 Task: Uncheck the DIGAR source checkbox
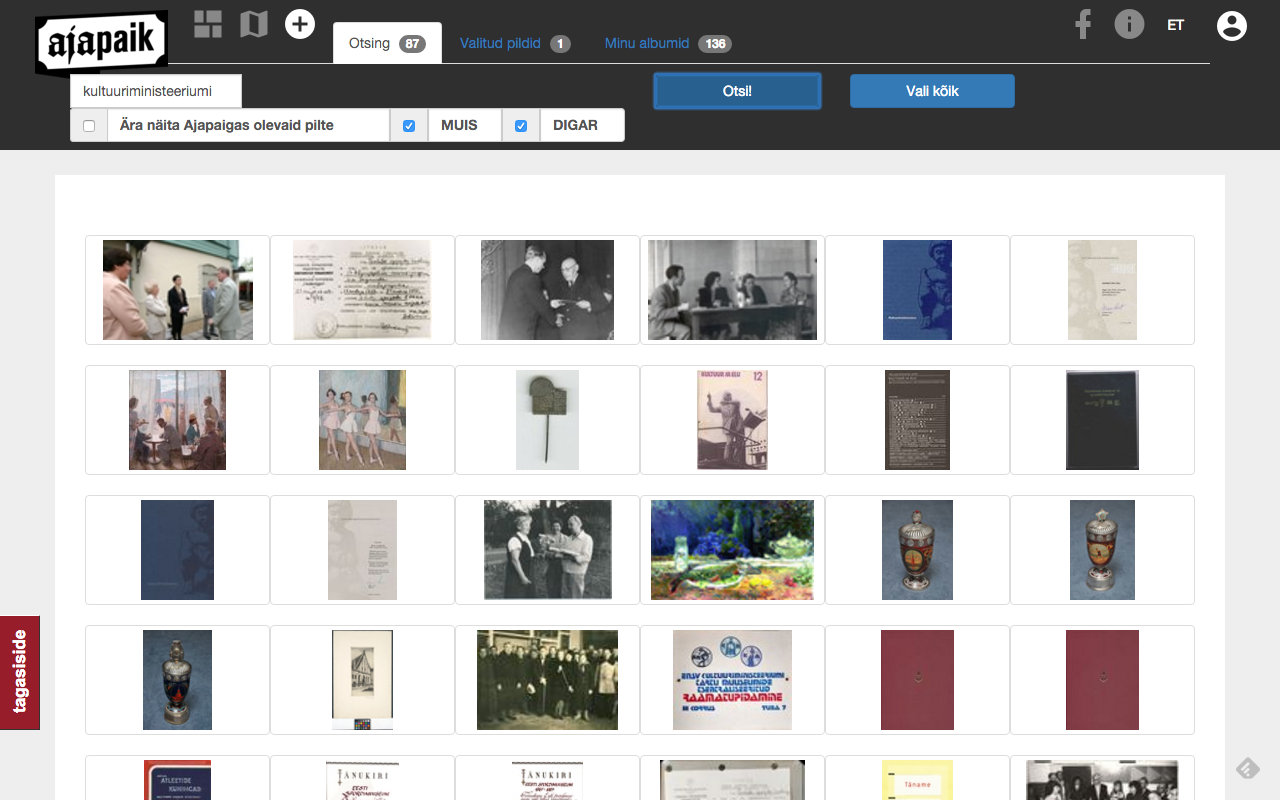[x=520, y=126]
